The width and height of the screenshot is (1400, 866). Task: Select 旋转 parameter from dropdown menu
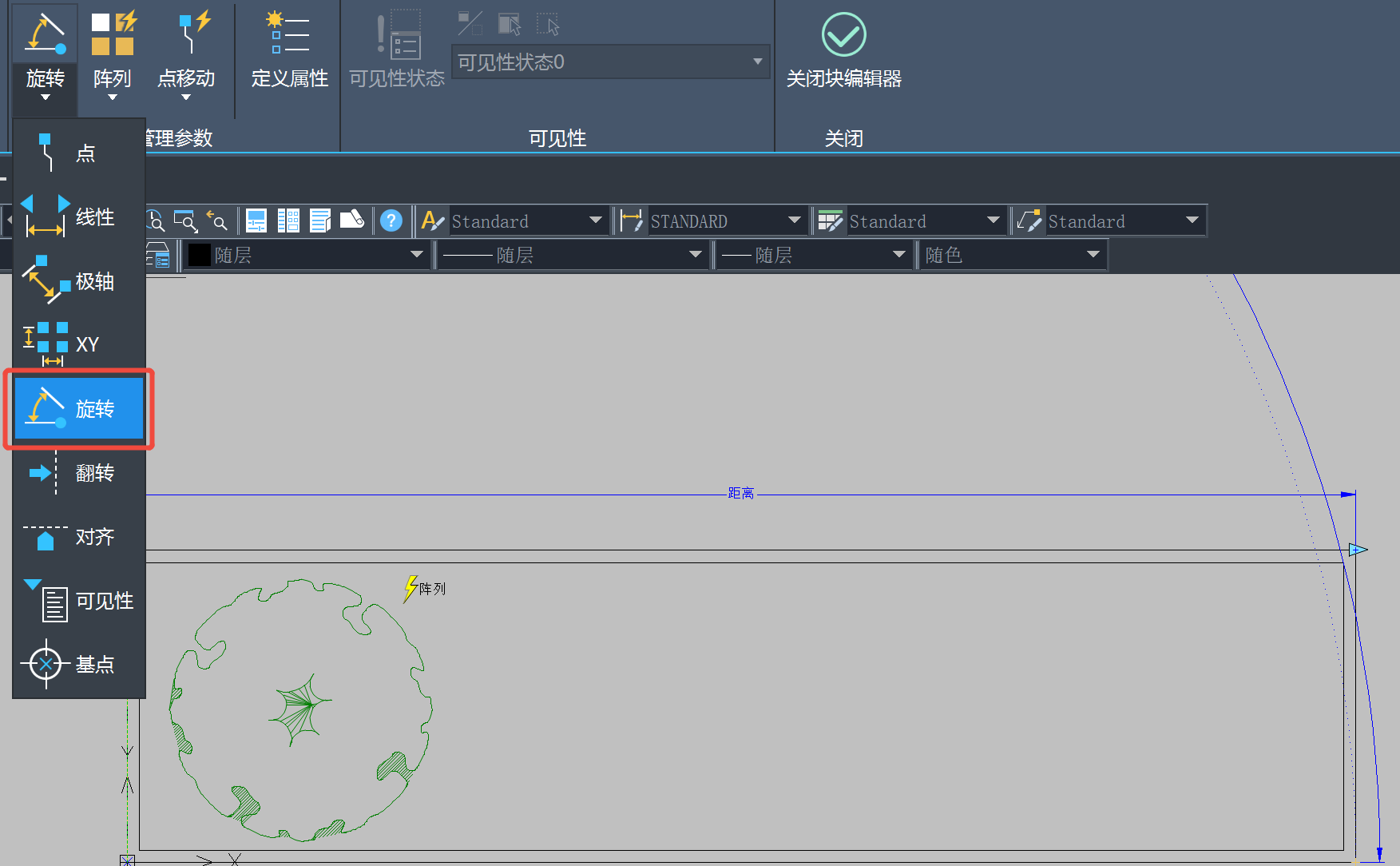coord(78,409)
